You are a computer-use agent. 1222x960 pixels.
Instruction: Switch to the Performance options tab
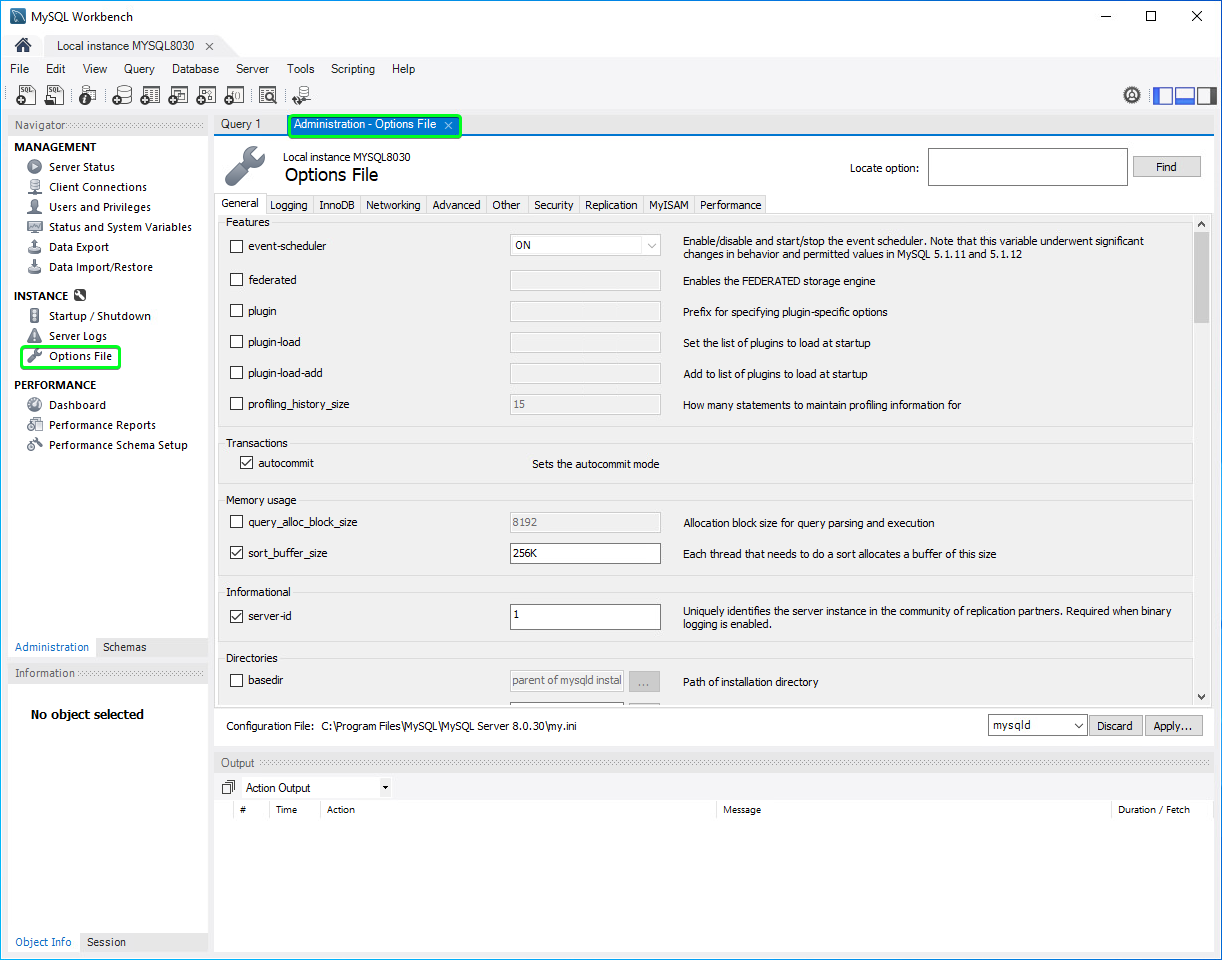pyautogui.click(x=730, y=205)
